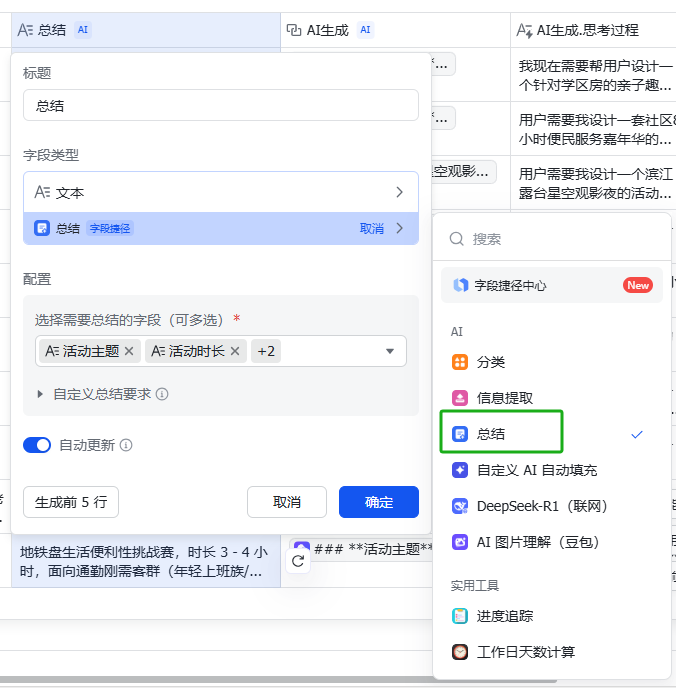This screenshot has height=688, width=676.
Task: Click the text-type icon in 总结 column header
Action: click(25, 30)
